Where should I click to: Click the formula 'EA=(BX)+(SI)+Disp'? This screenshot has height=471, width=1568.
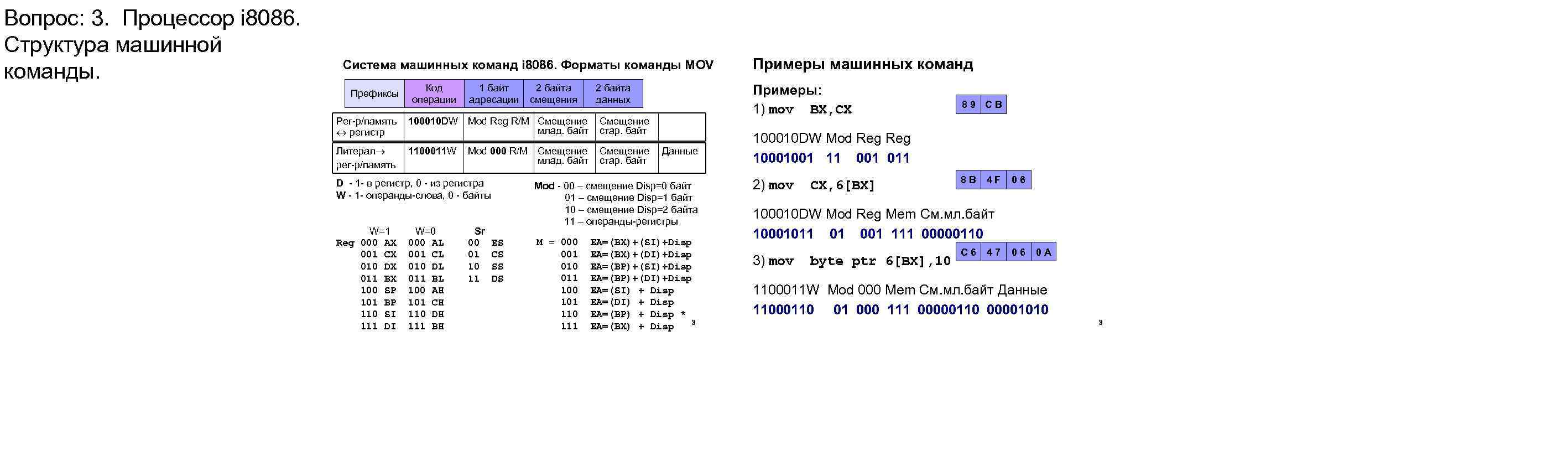point(640,242)
